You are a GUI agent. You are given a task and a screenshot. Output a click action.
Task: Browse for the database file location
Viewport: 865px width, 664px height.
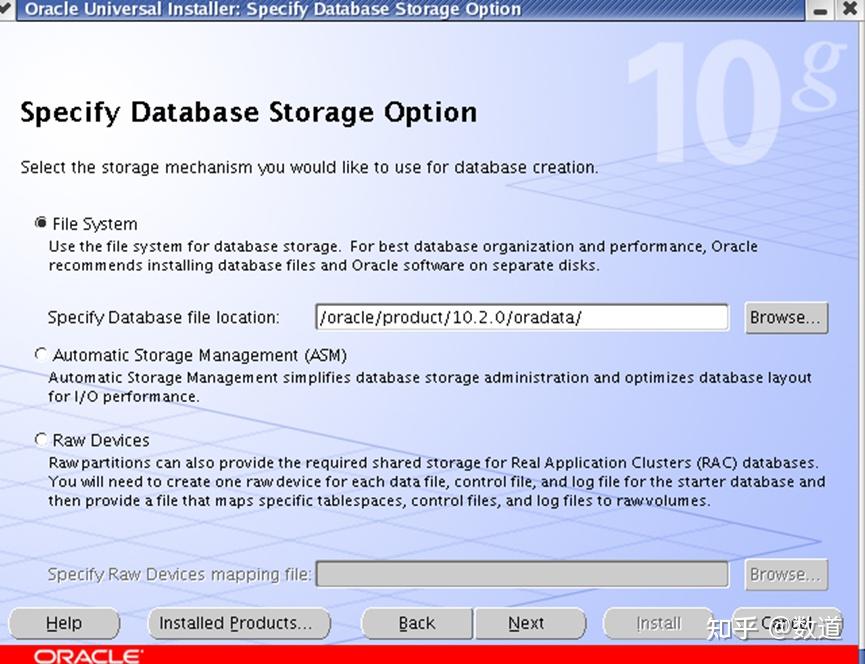(x=786, y=317)
